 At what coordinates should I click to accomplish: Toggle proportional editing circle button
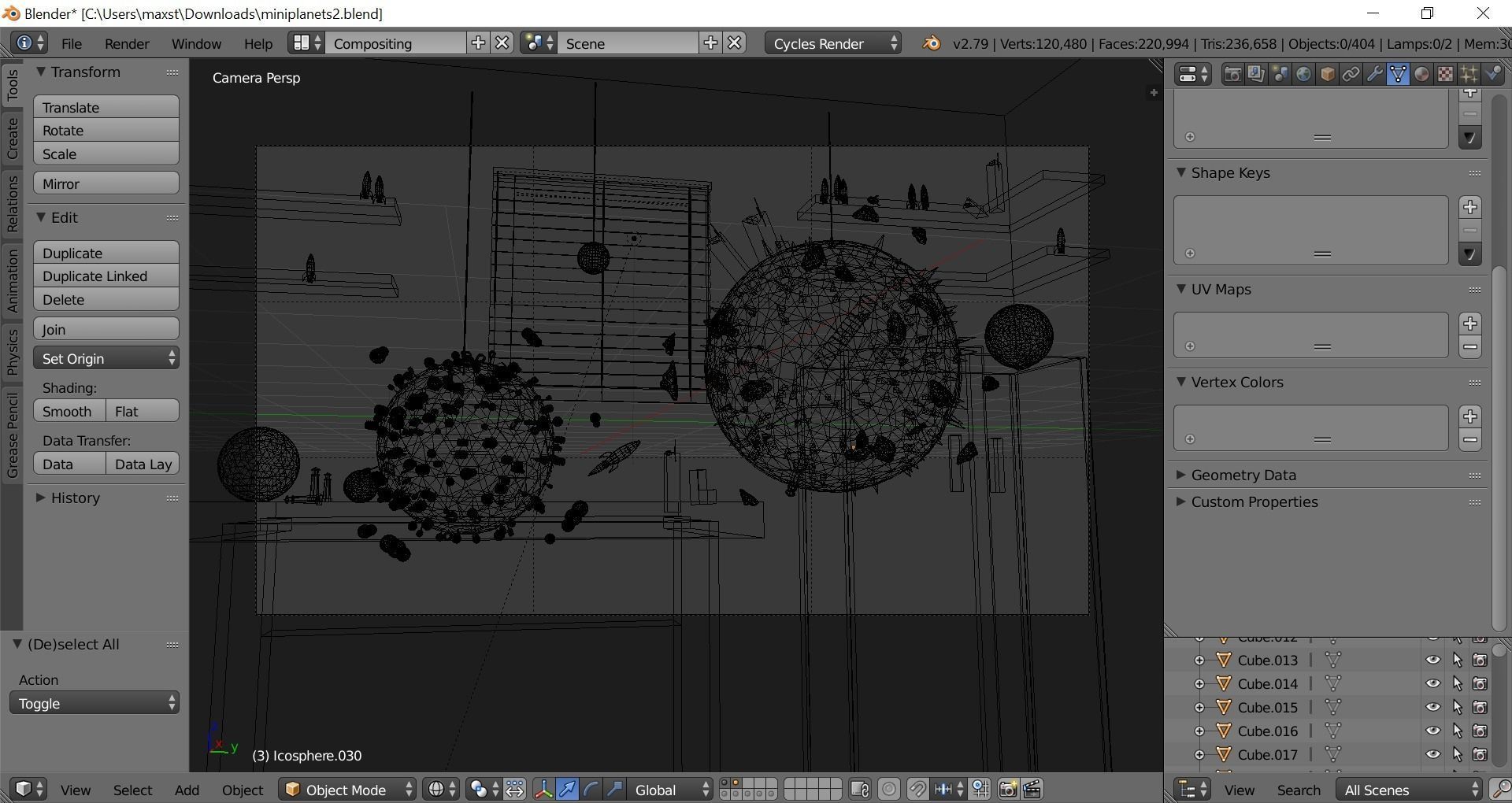tap(888, 789)
